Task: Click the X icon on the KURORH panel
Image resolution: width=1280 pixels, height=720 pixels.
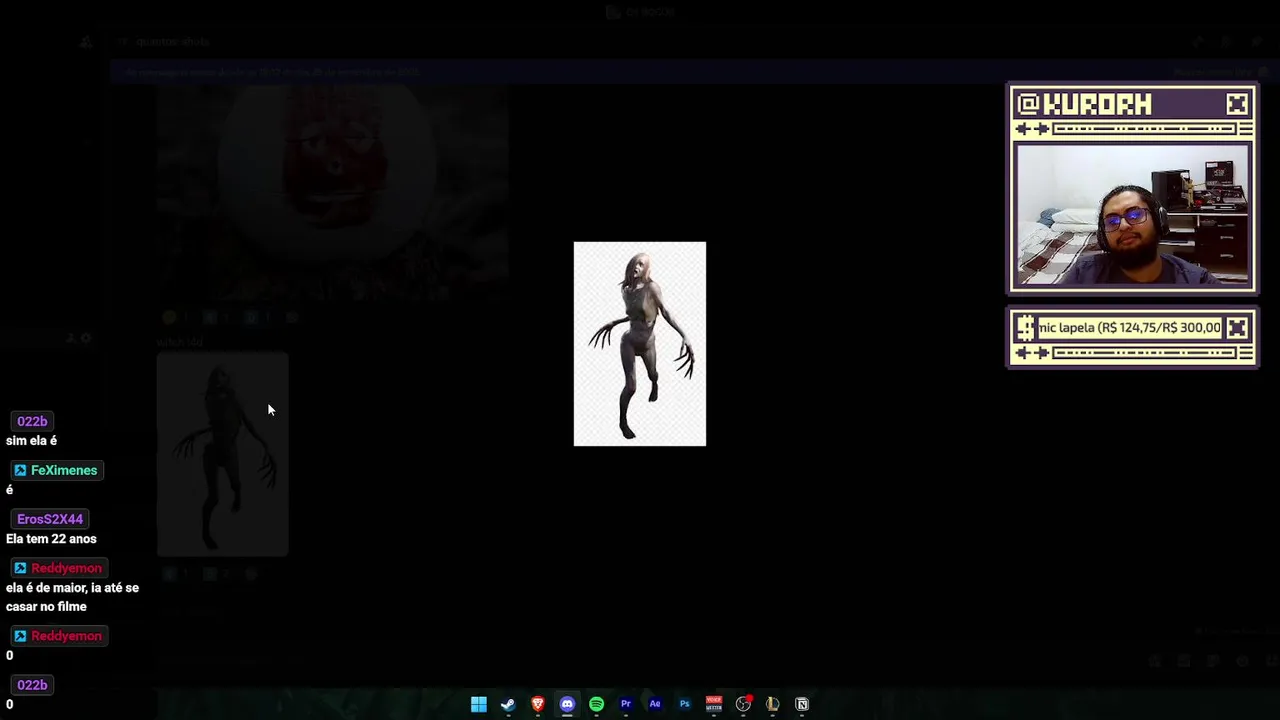Action: [1237, 104]
